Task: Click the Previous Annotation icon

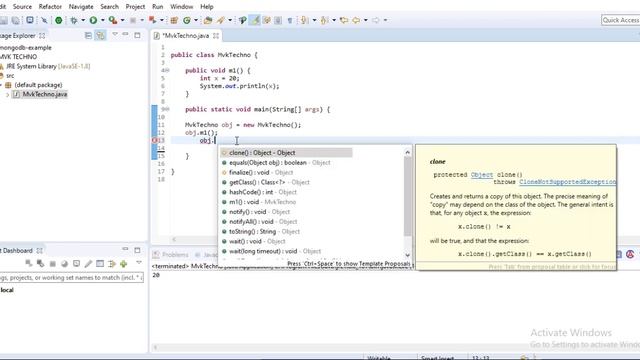Action: point(325,20)
